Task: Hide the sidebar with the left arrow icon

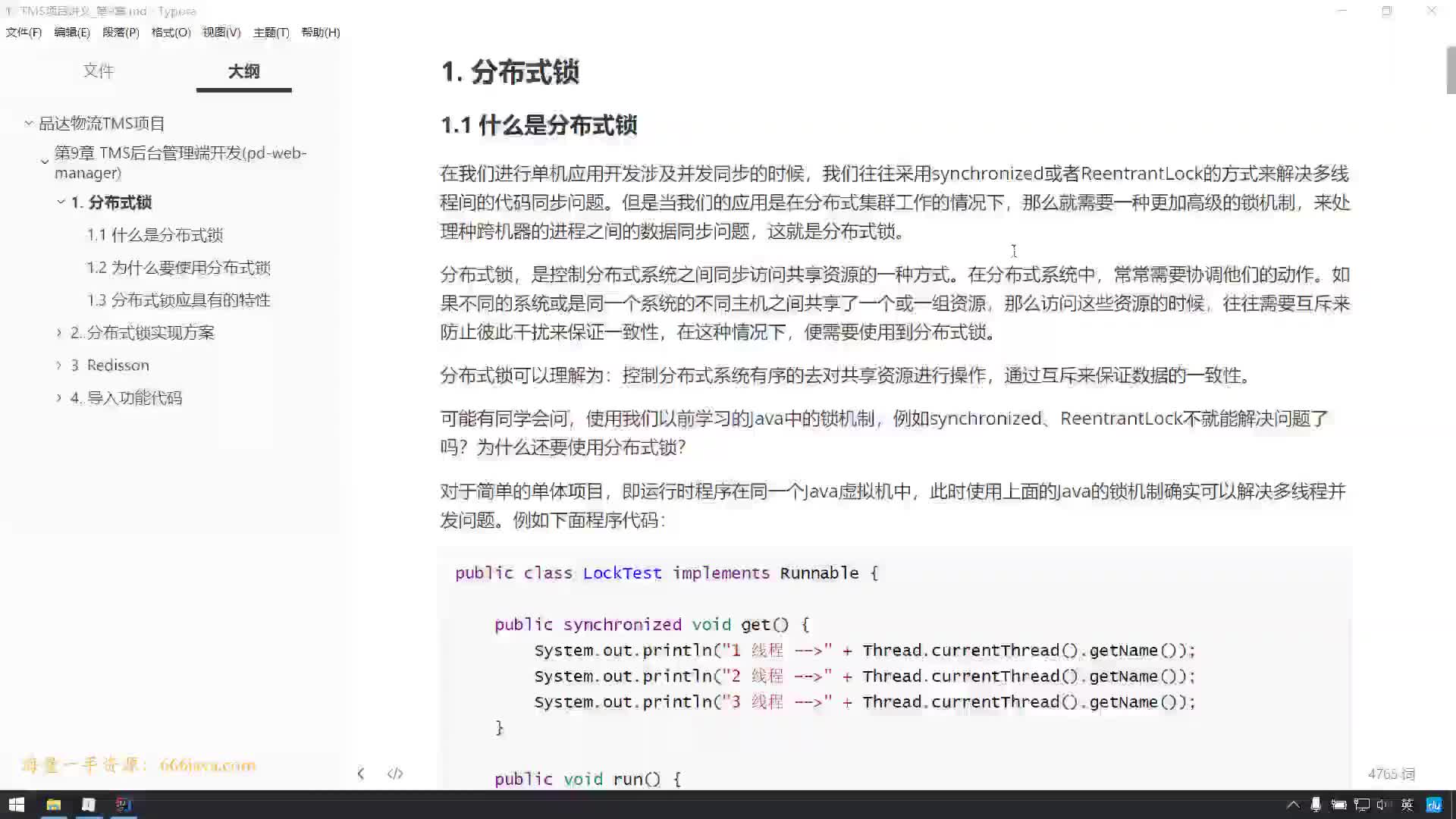Action: click(361, 773)
